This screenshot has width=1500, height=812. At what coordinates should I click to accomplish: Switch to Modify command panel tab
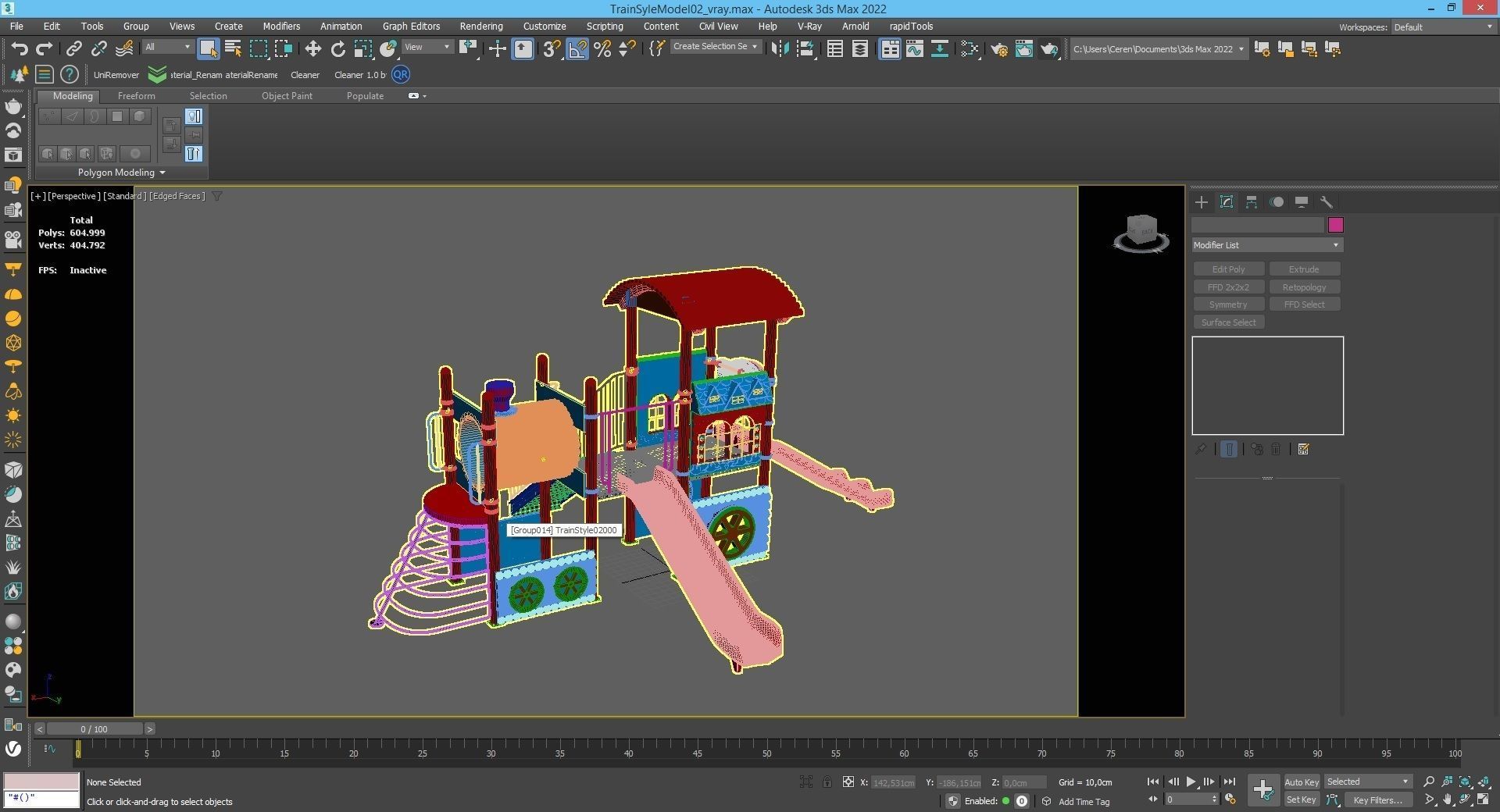pyautogui.click(x=1227, y=202)
